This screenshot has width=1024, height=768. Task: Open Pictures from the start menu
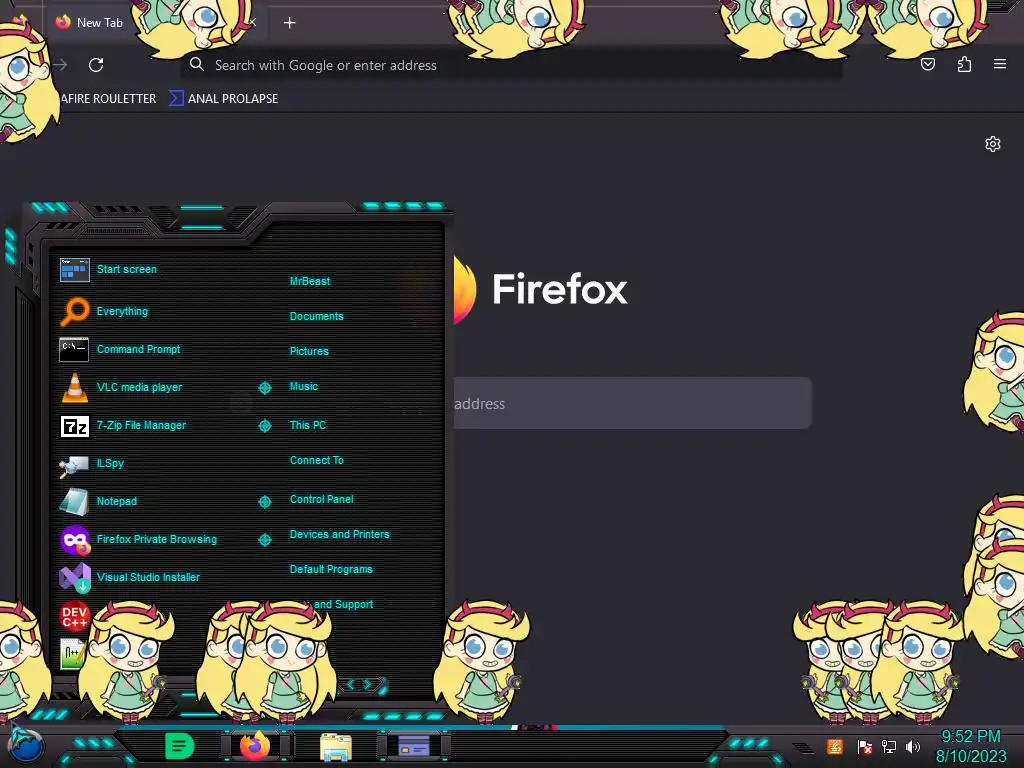pyautogui.click(x=309, y=351)
